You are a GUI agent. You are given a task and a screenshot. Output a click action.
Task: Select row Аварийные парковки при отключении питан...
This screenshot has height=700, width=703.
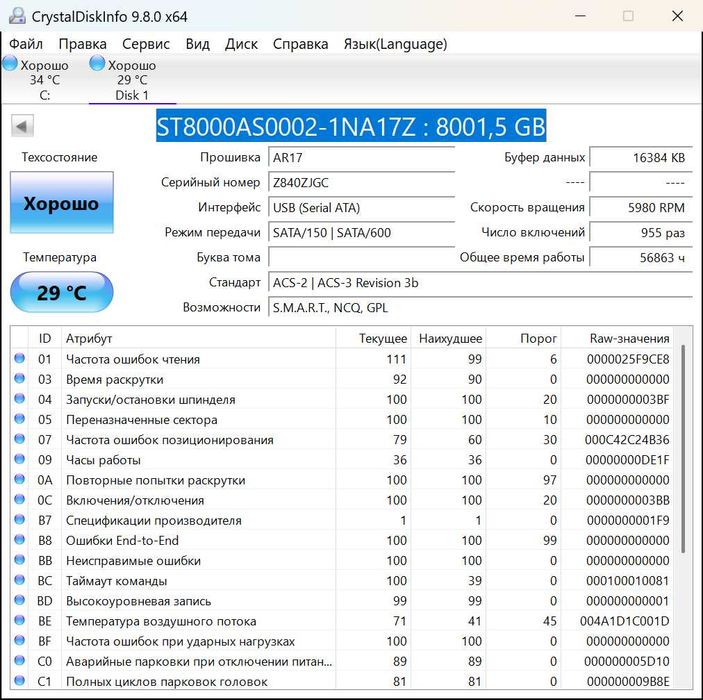coord(342,661)
